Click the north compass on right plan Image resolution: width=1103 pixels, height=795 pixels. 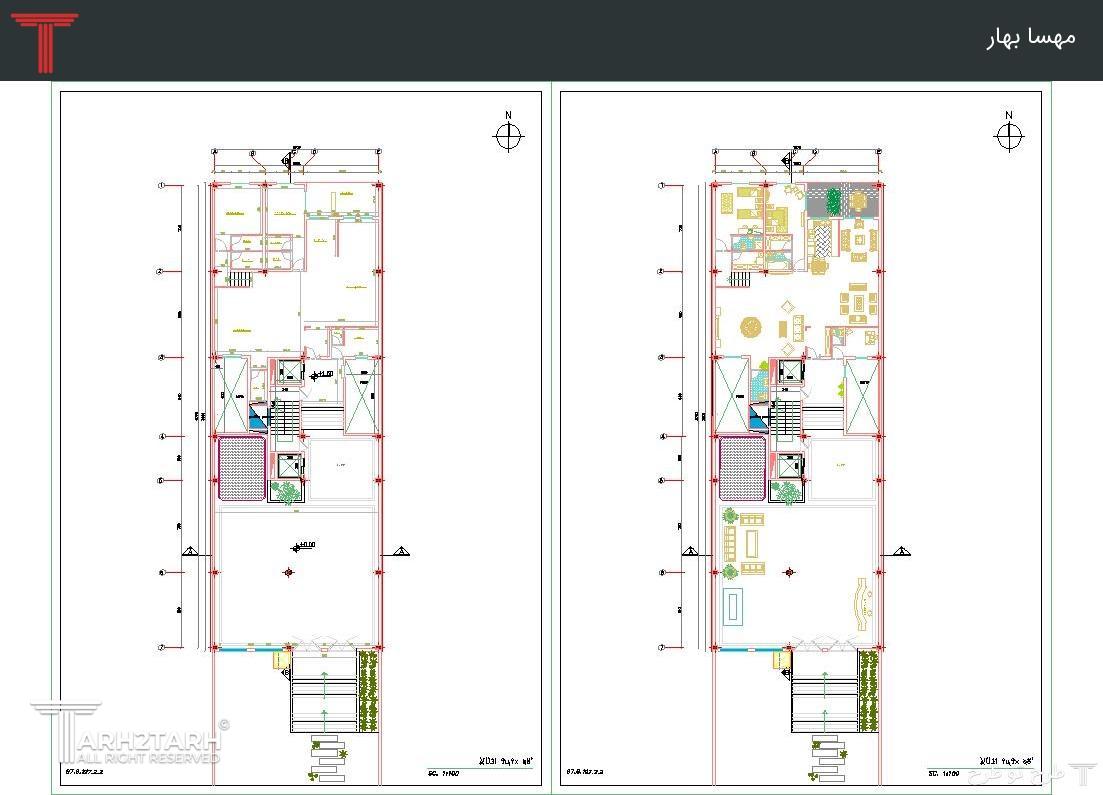tap(1008, 136)
